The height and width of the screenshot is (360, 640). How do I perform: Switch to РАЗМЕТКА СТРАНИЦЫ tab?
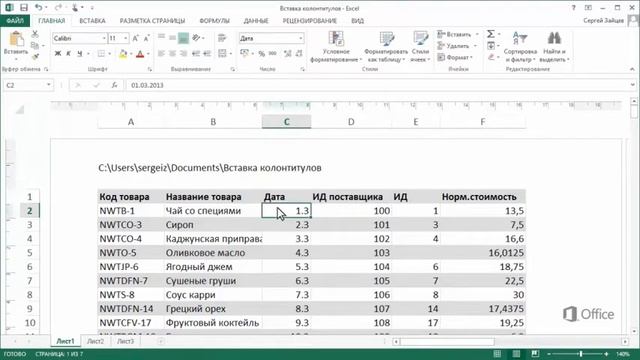pyautogui.click(x=152, y=20)
